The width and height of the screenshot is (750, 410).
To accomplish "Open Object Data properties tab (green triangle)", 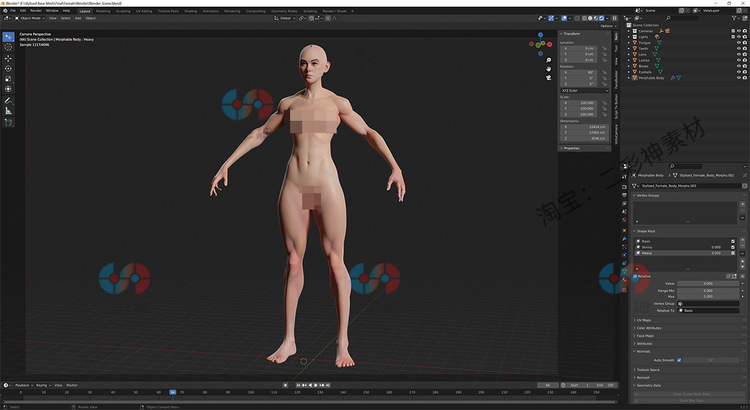I will [x=624, y=271].
